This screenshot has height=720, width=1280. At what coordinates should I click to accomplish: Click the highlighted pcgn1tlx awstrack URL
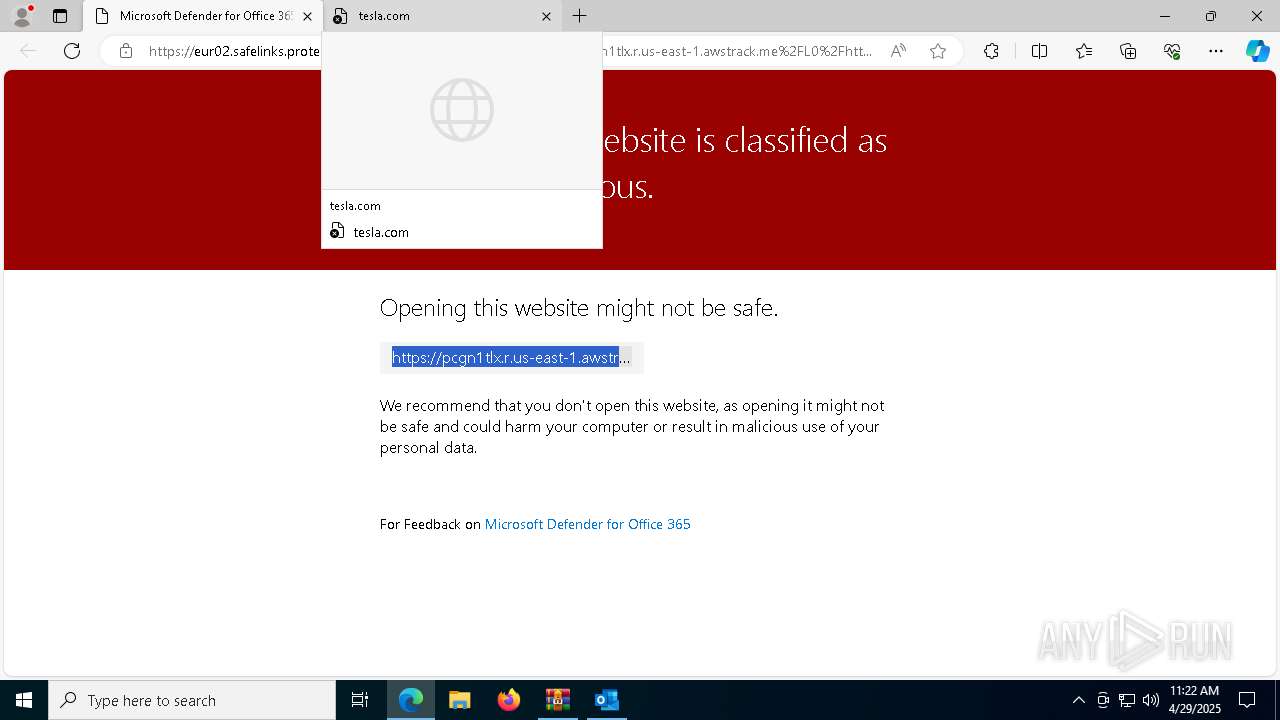[511, 357]
